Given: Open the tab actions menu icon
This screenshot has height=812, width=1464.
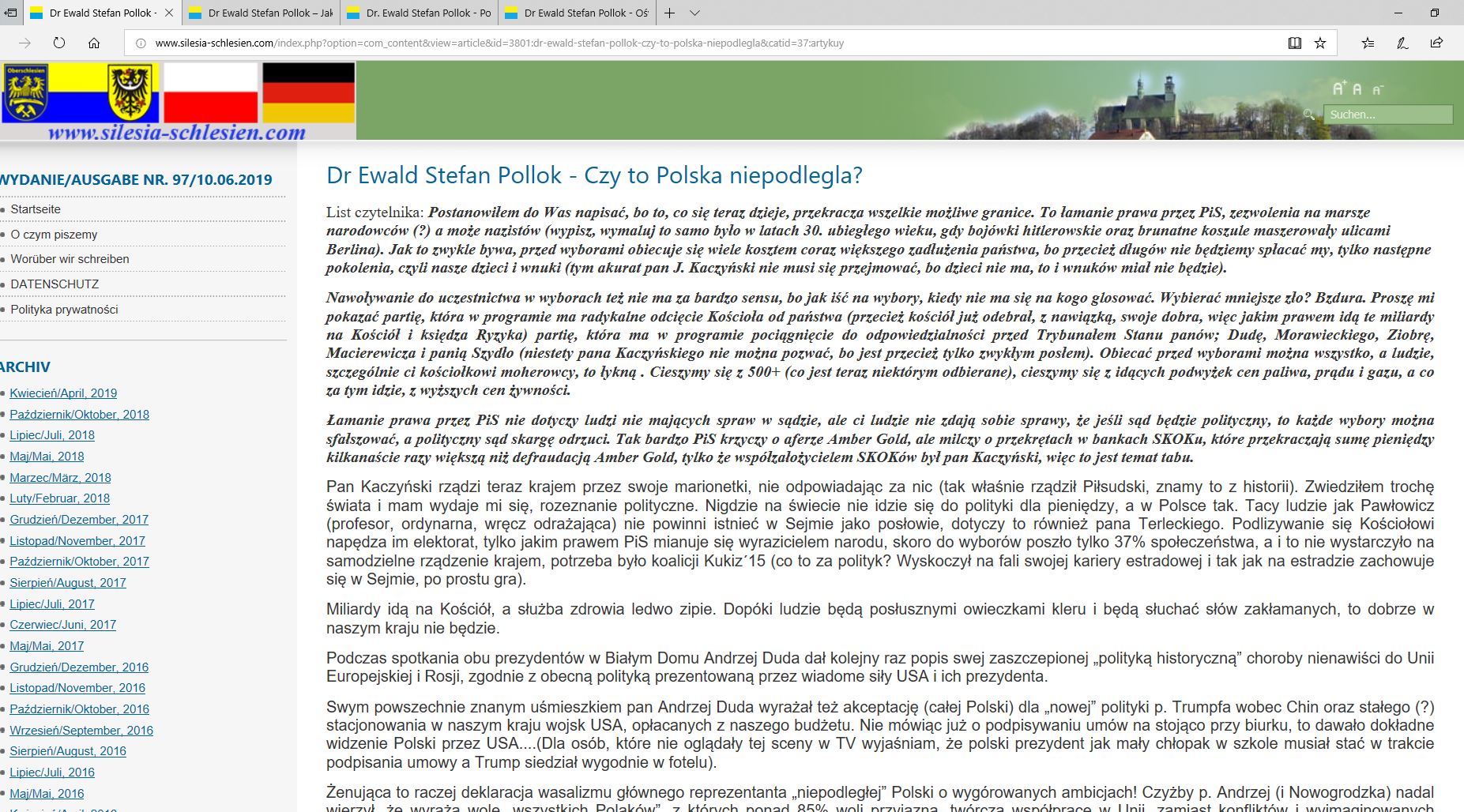Looking at the screenshot, I should [x=10, y=13].
